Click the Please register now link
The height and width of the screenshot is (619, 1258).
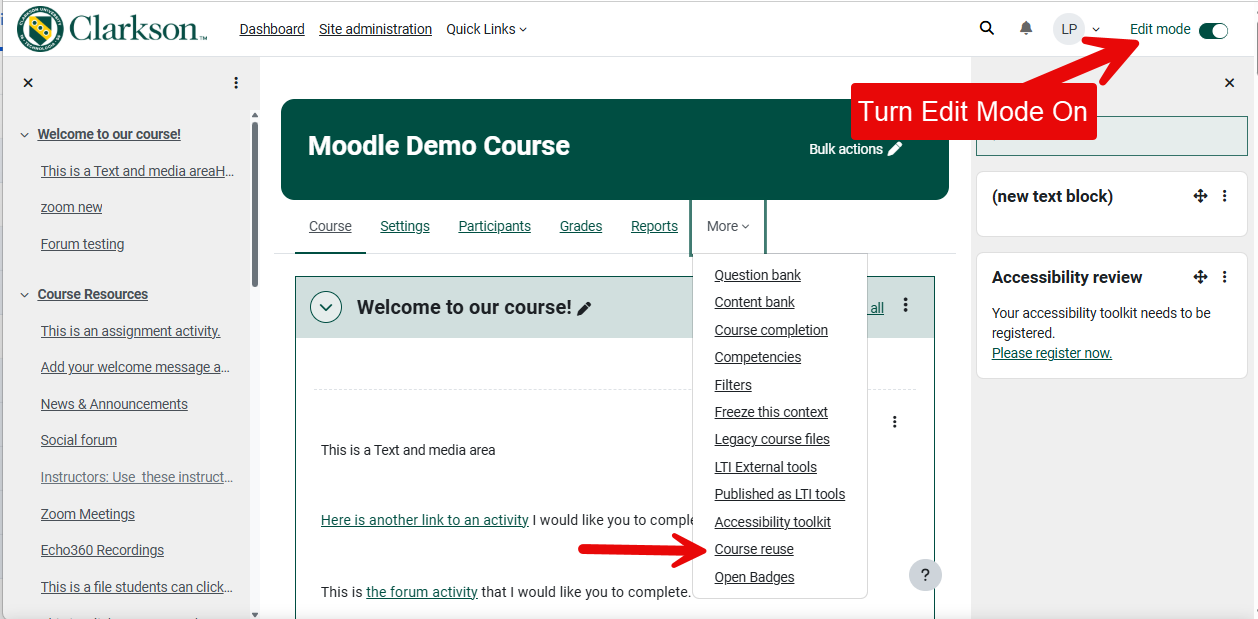point(1051,353)
